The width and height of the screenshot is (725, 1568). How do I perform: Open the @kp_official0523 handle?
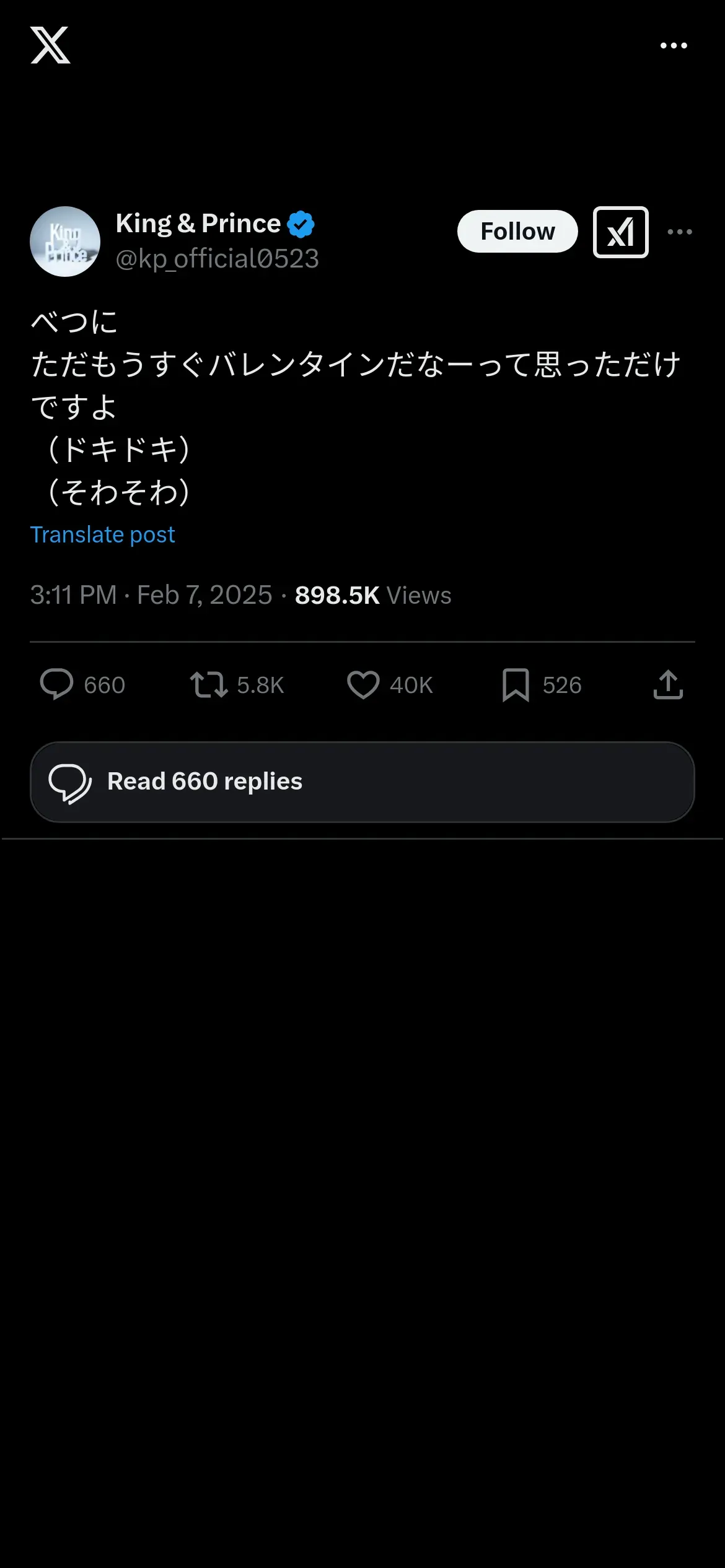217,259
